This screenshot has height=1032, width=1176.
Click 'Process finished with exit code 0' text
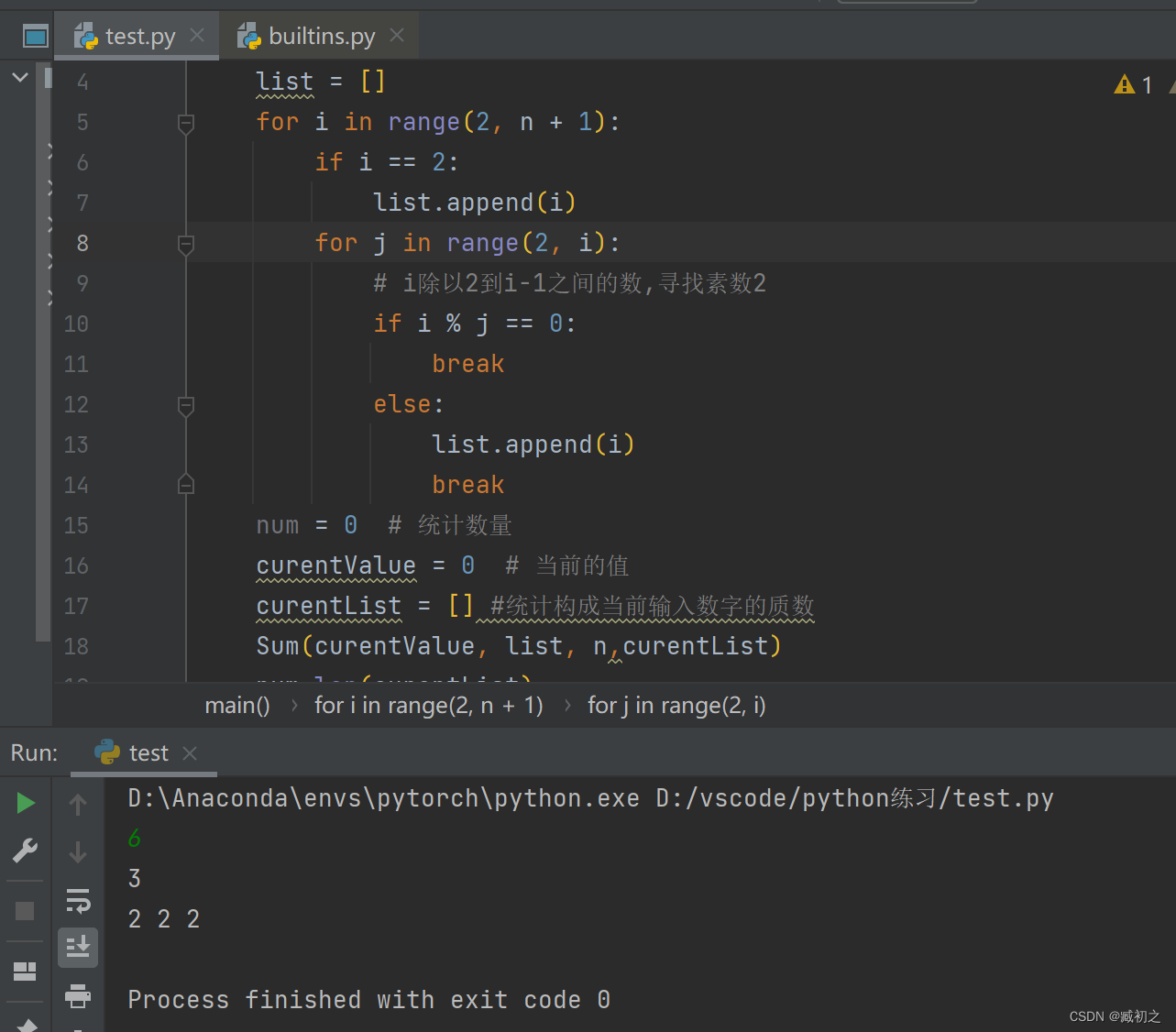point(369,1000)
